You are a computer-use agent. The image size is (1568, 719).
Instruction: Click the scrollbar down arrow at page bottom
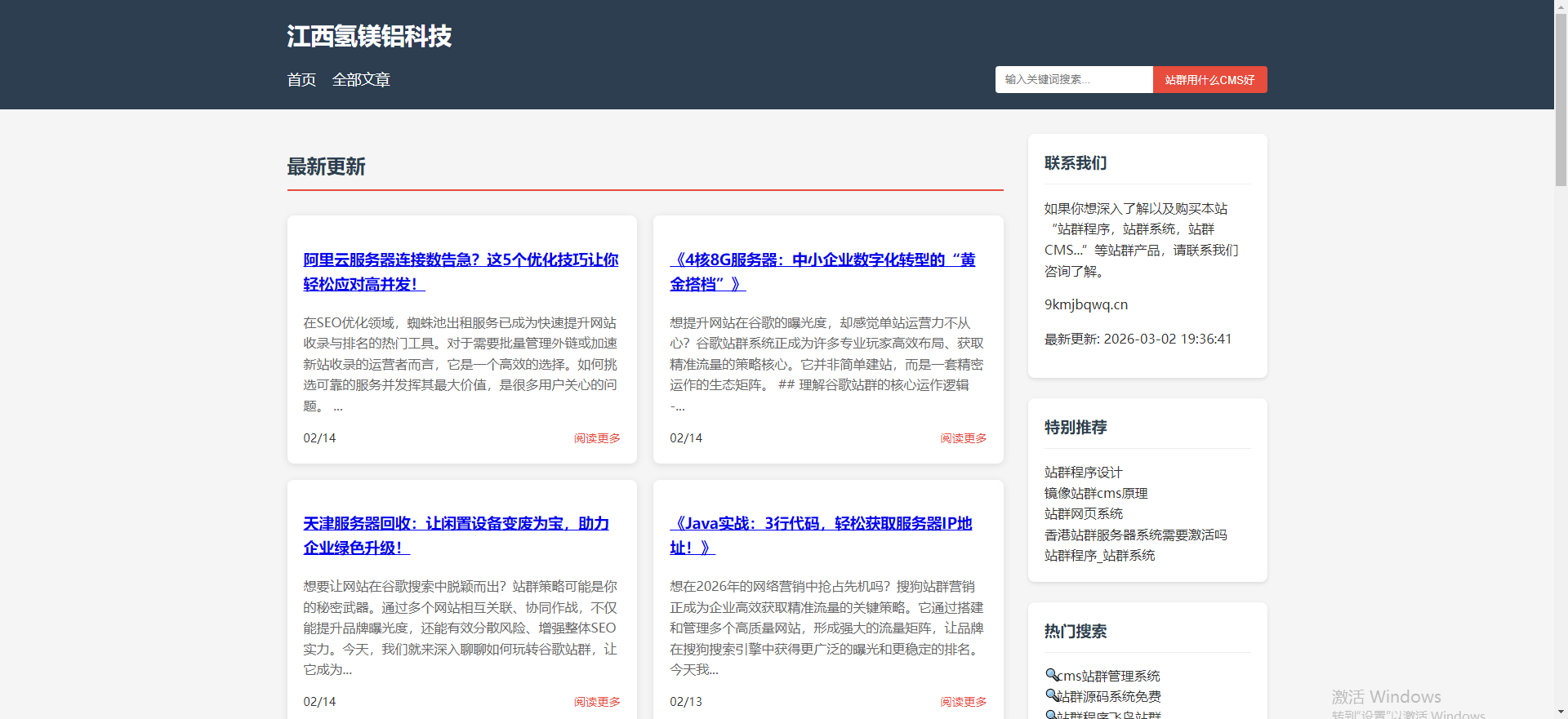[x=1561, y=712]
